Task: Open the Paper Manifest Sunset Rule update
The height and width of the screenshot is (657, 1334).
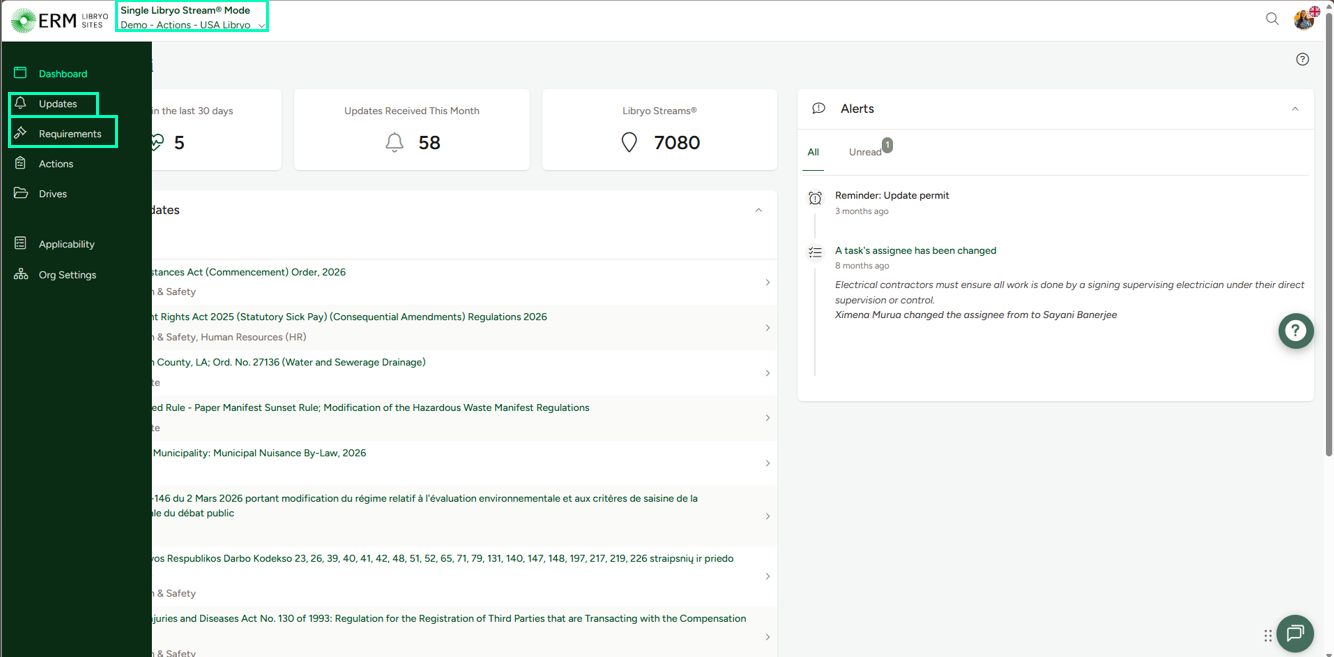Action: 370,408
